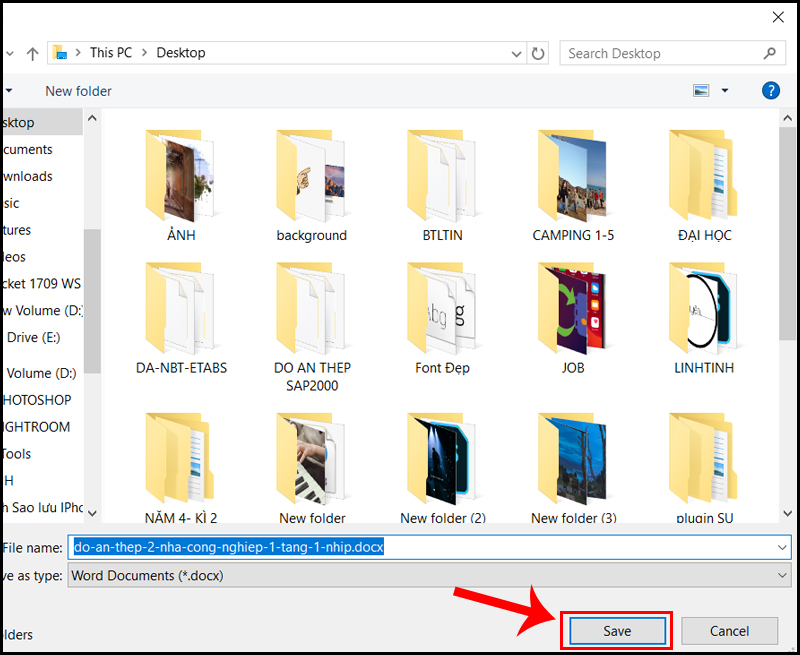Open help via the question mark icon

point(770,90)
